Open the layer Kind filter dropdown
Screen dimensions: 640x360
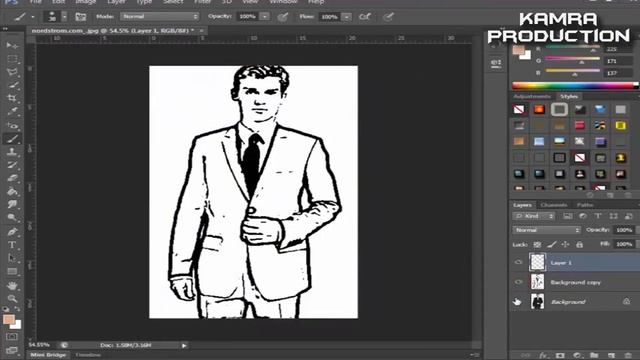[x=534, y=216]
